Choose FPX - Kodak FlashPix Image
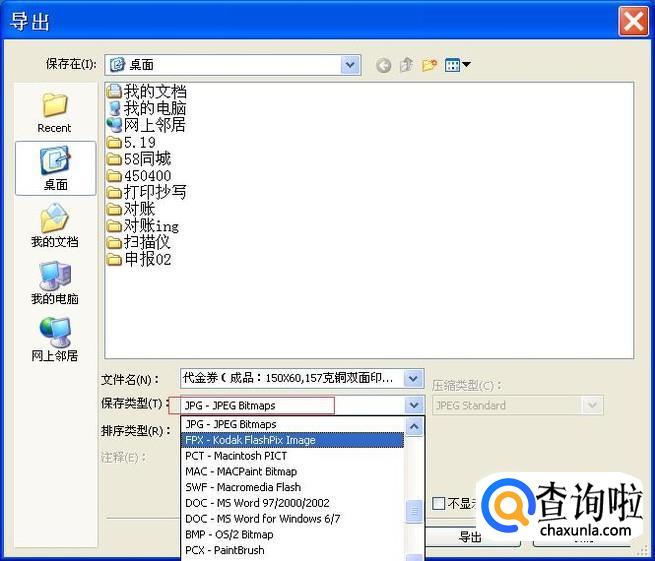 (x=293, y=440)
